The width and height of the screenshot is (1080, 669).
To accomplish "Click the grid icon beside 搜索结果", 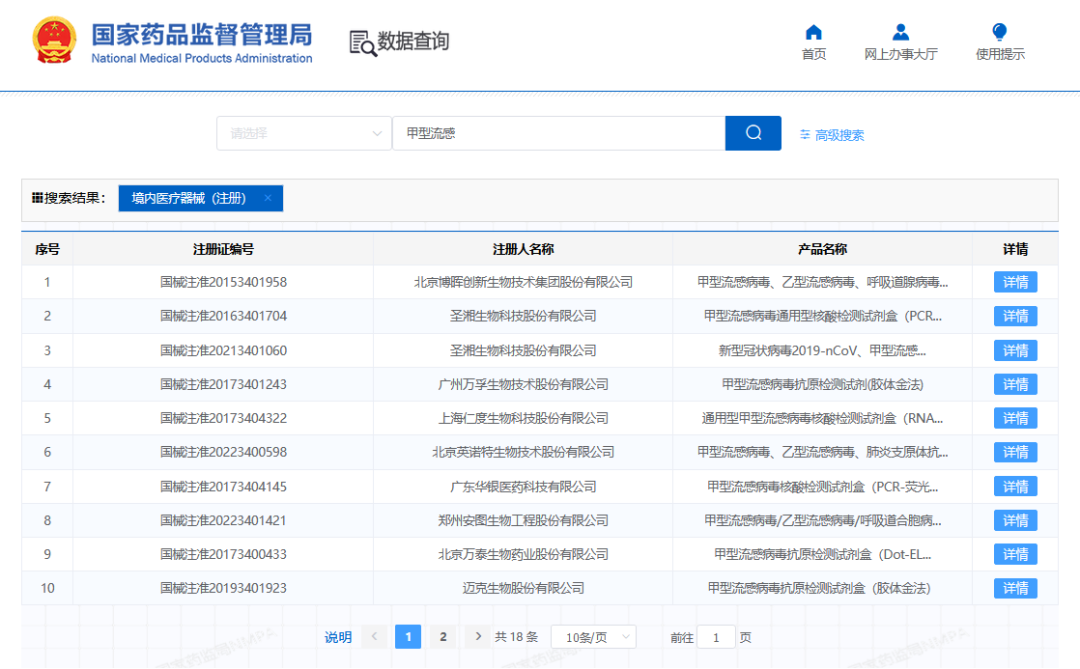I will tap(37, 198).
